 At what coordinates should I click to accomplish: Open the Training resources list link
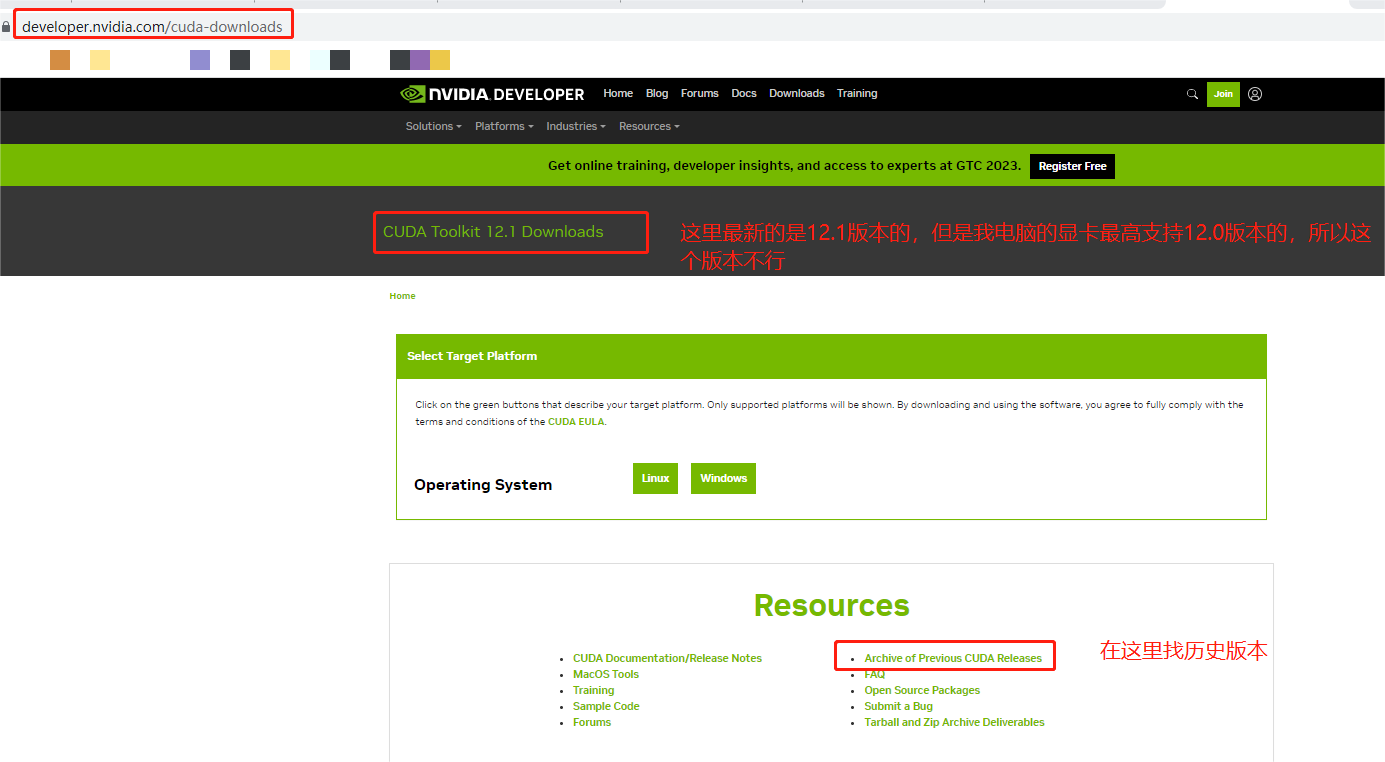(x=594, y=690)
